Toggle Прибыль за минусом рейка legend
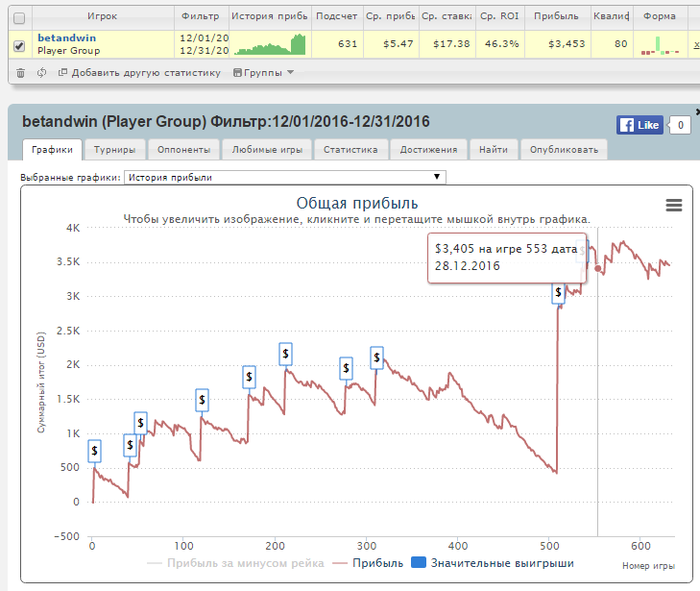 pyautogui.click(x=235, y=563)
